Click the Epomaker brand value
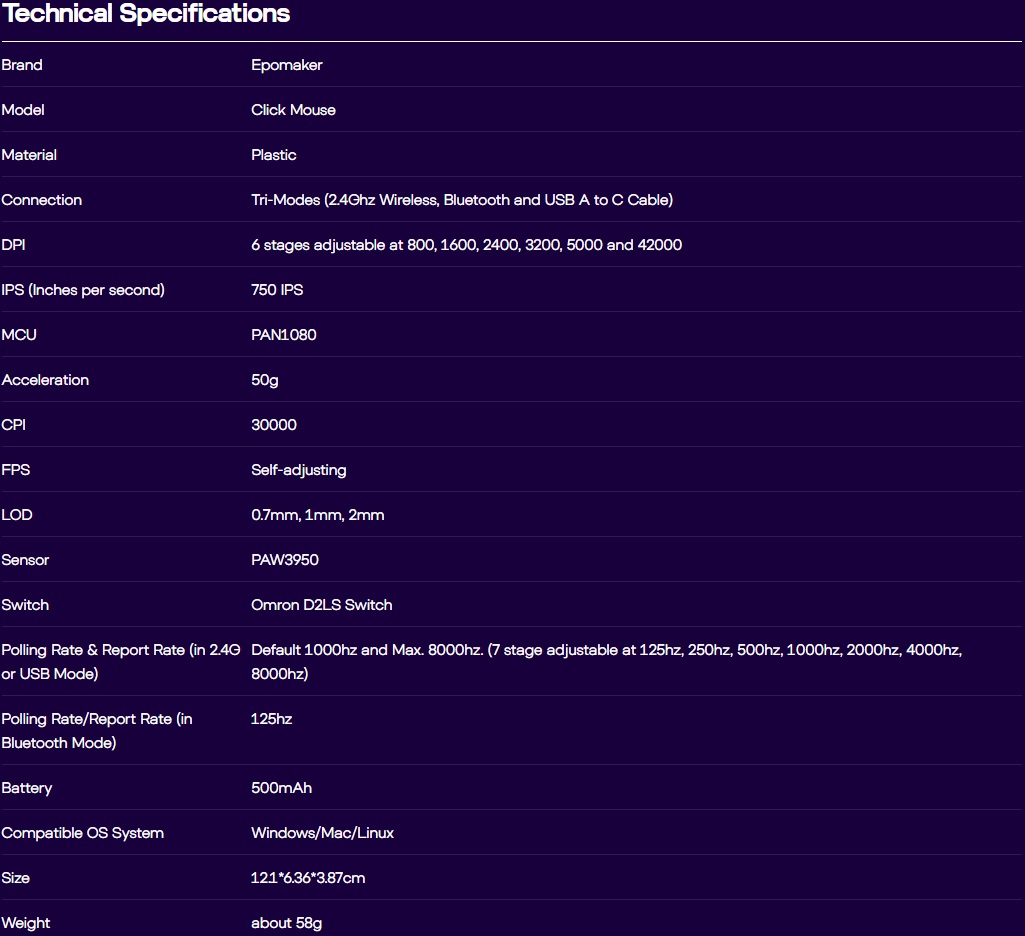1025x936 pixels. tap(287, 65)
